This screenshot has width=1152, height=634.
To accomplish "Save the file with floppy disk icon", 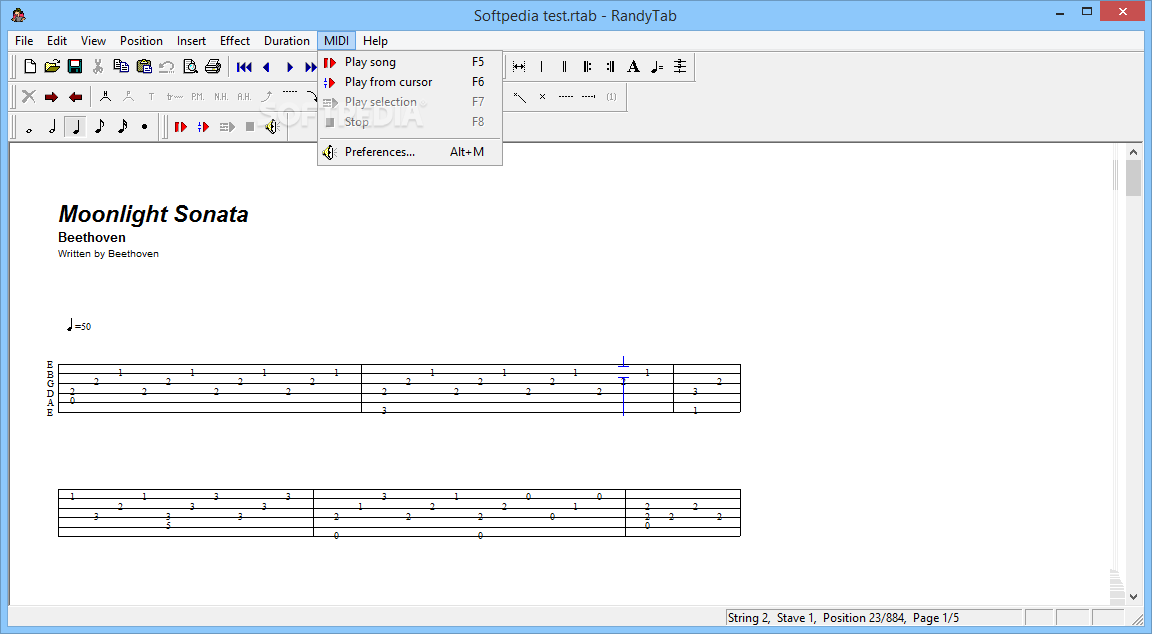I will coord(75,67).
